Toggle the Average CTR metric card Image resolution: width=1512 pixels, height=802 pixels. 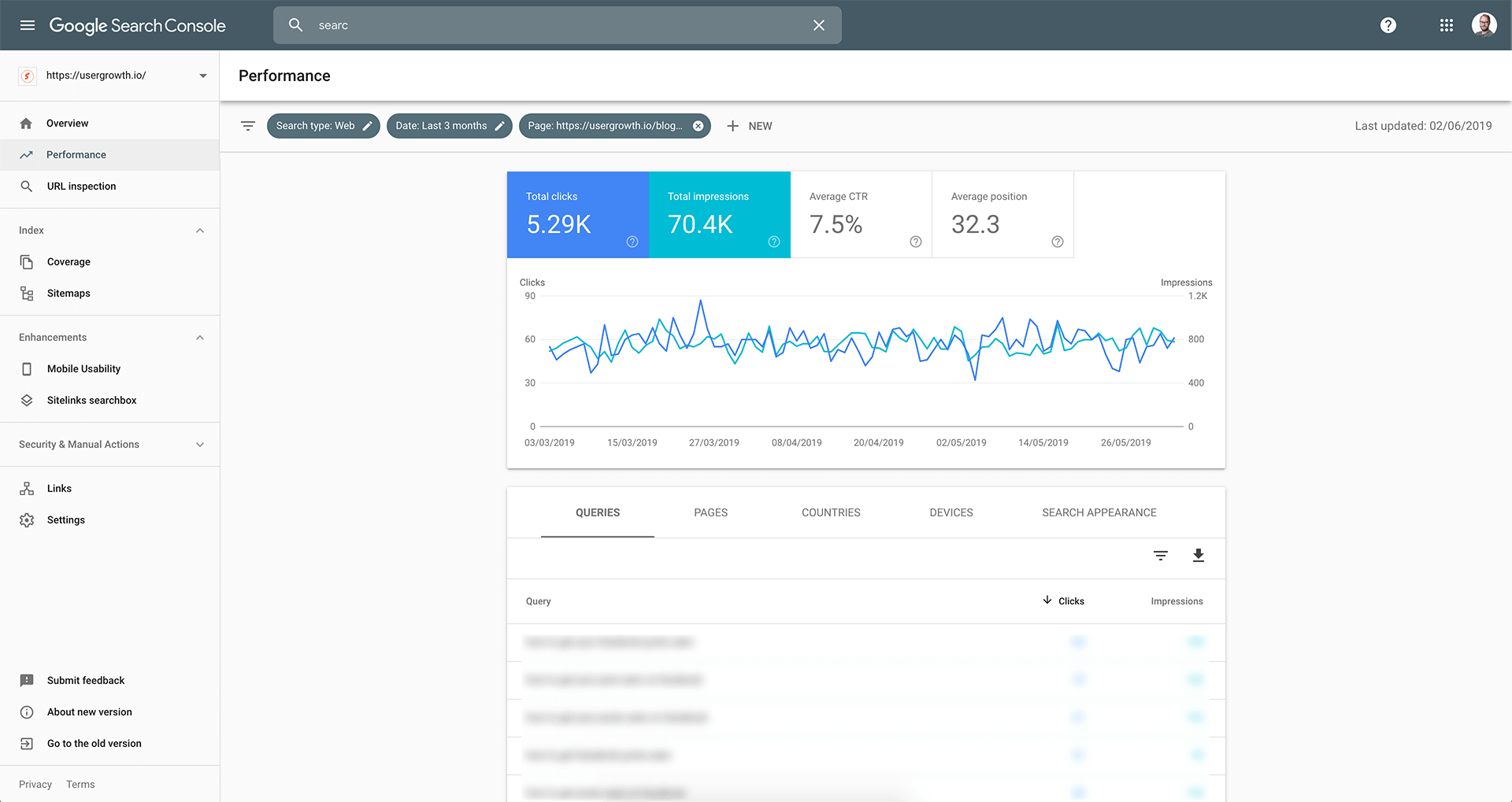pos(862,215)
